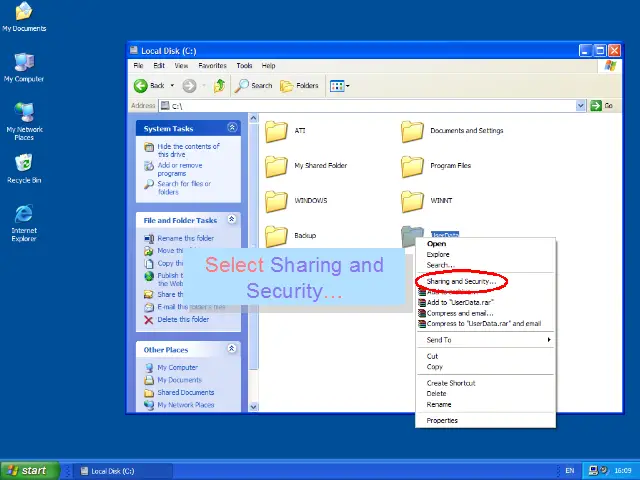Image resolution: width=640 pixels, height=480 pixels.
Task: Collapse the File and Folder Tasks panel
Action: pyautogui.click(x=232, y=220)
